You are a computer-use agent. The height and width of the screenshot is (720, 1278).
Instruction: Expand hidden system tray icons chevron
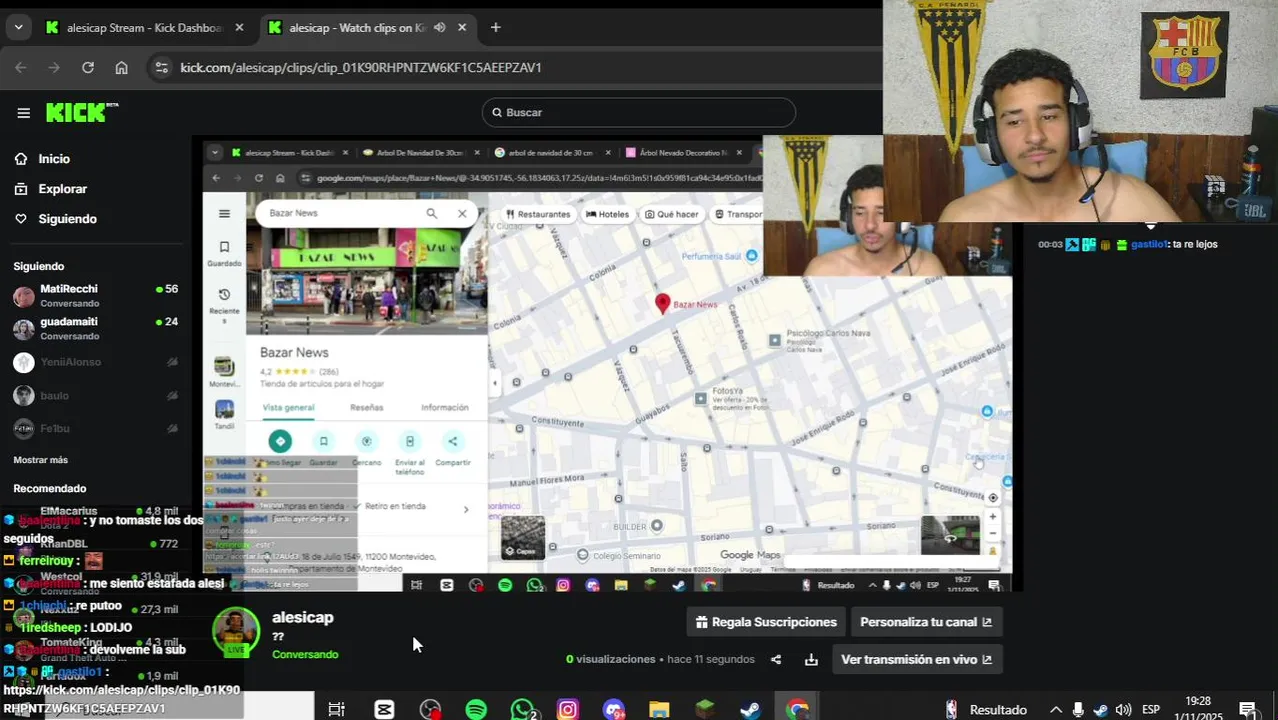click(1055, 709)
